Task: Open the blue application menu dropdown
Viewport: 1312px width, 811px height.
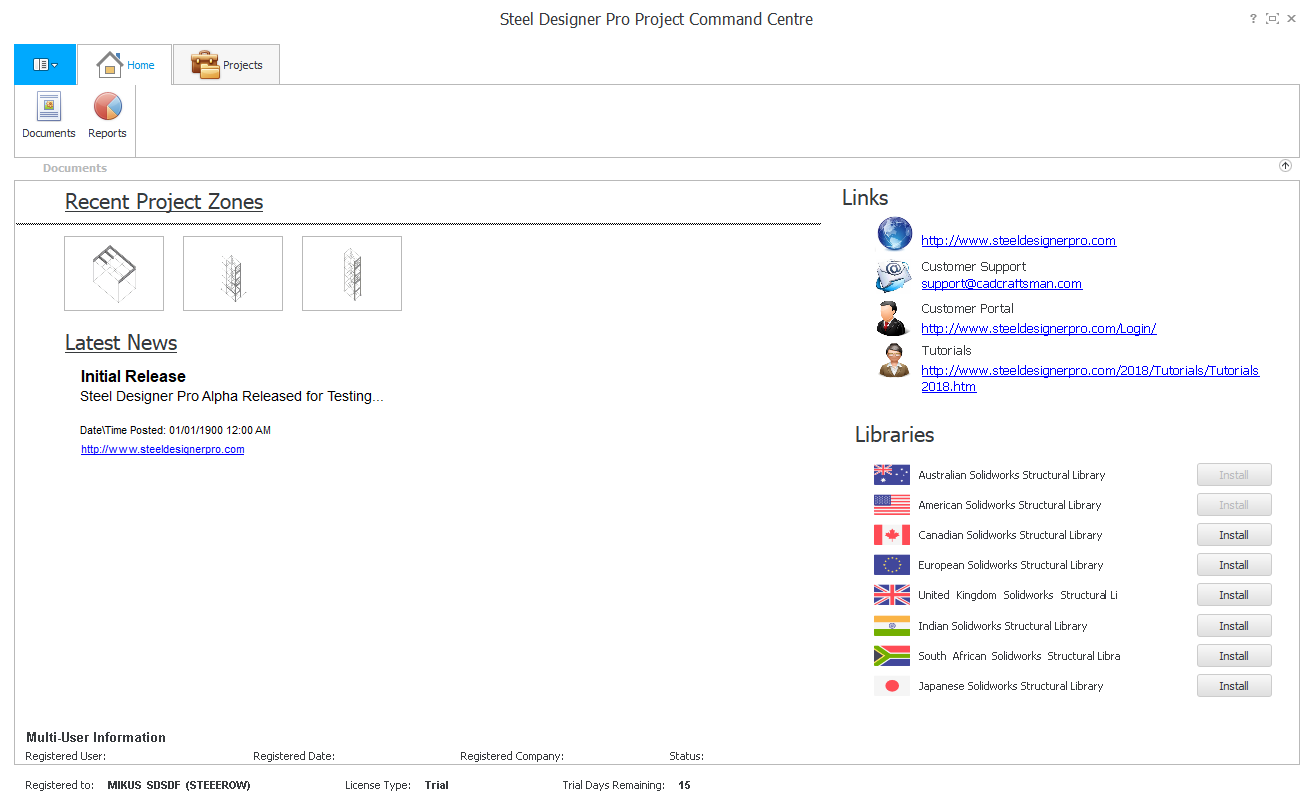Action: point(45,65)
